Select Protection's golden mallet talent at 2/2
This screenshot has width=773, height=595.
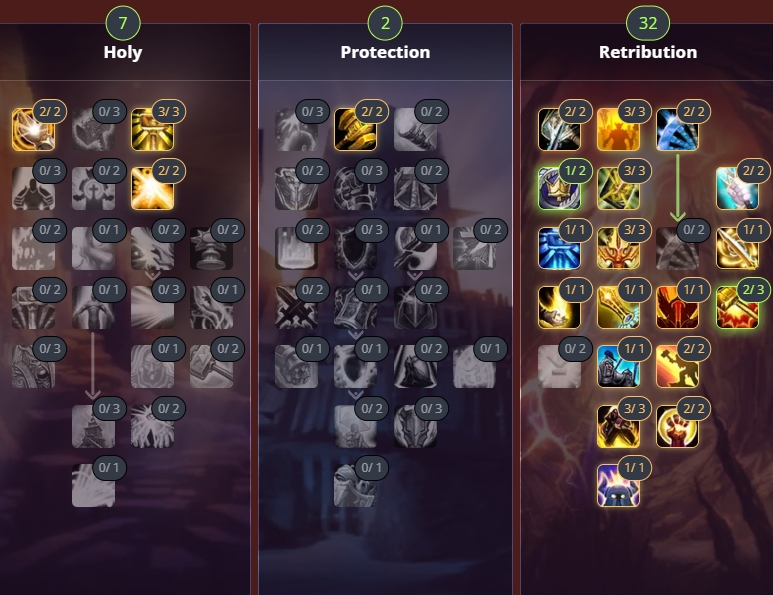(355, 130)
